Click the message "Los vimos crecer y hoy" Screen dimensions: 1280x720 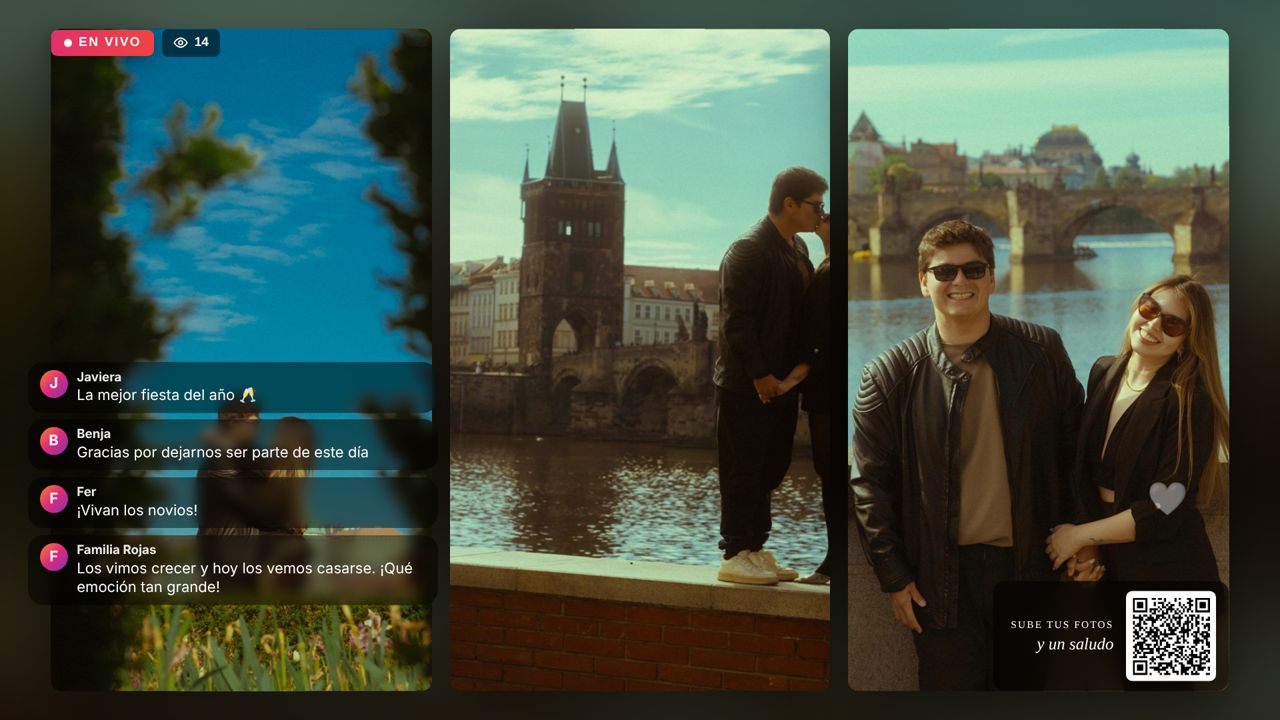tap(245, 577)
